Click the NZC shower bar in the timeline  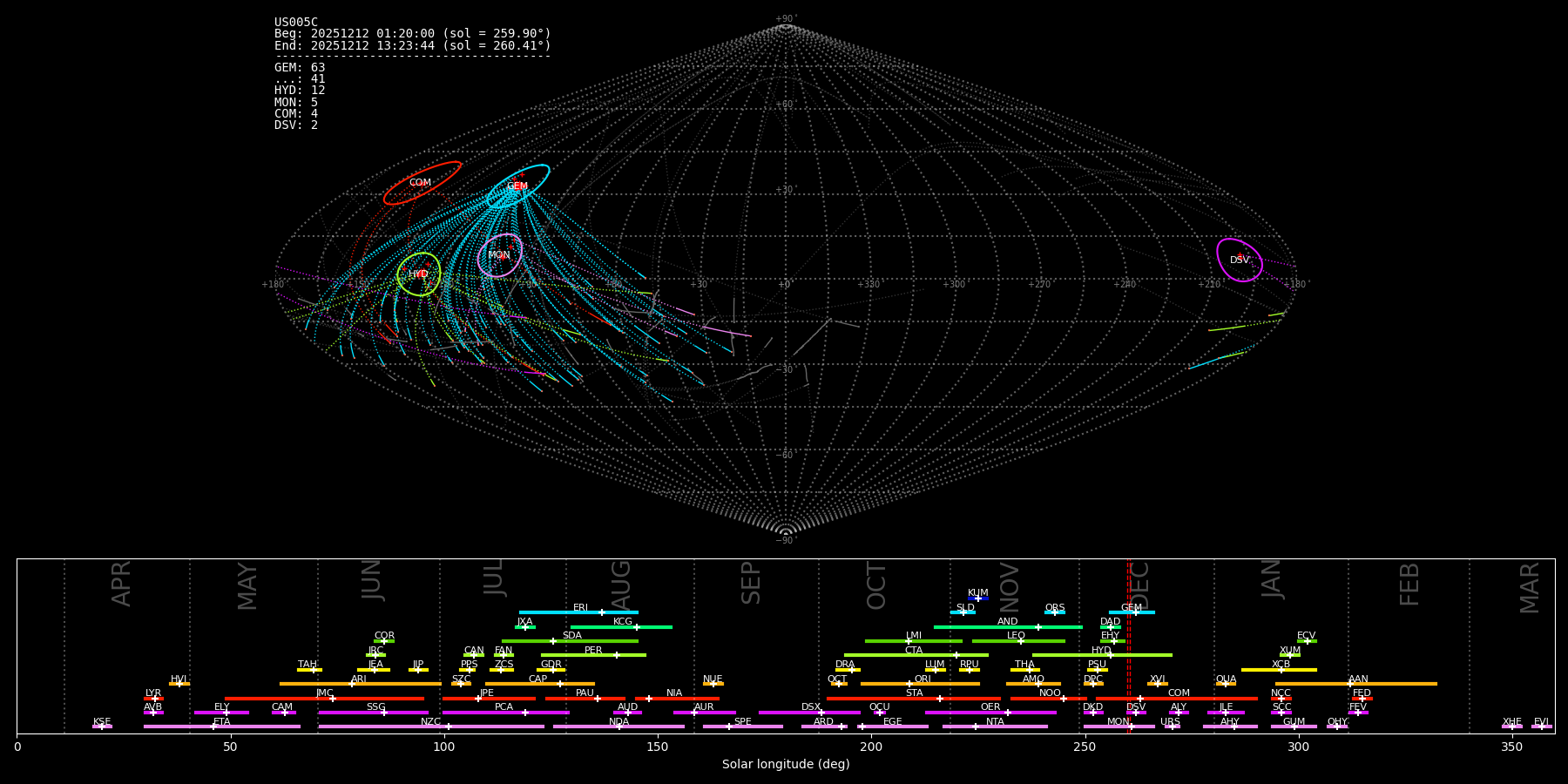431,727
